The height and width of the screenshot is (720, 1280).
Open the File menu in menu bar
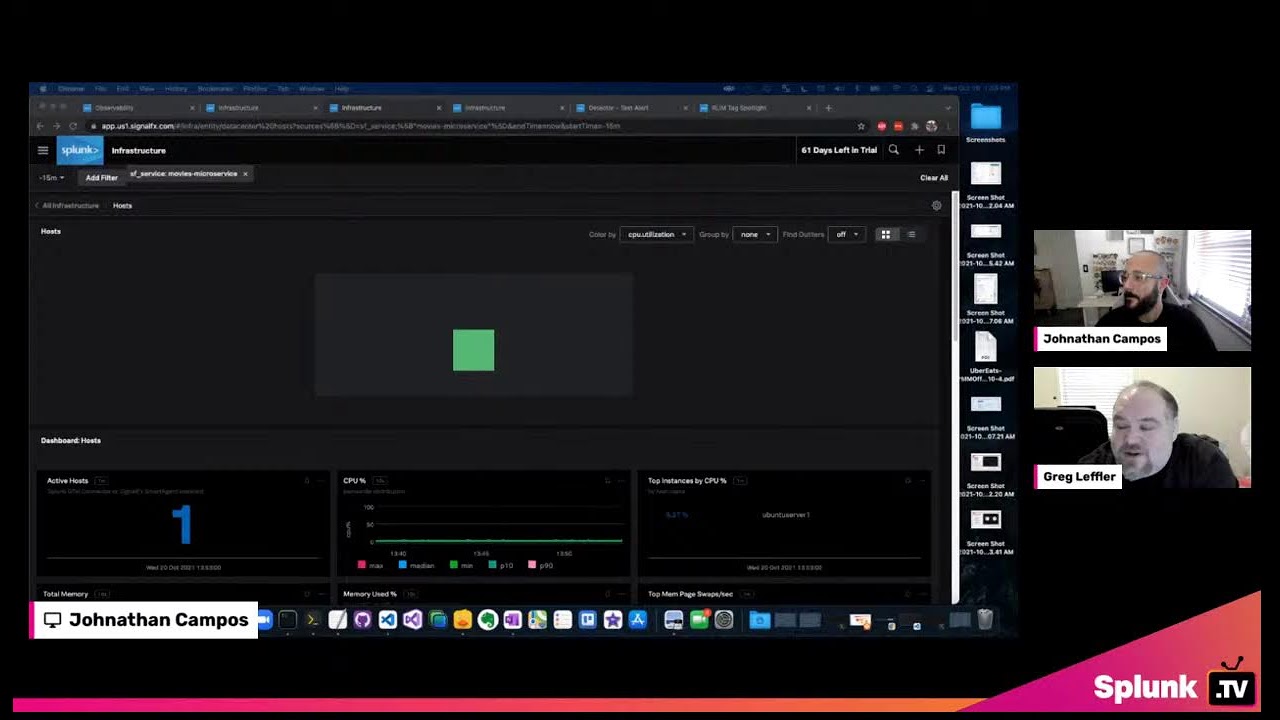click(x=100, y=89)
